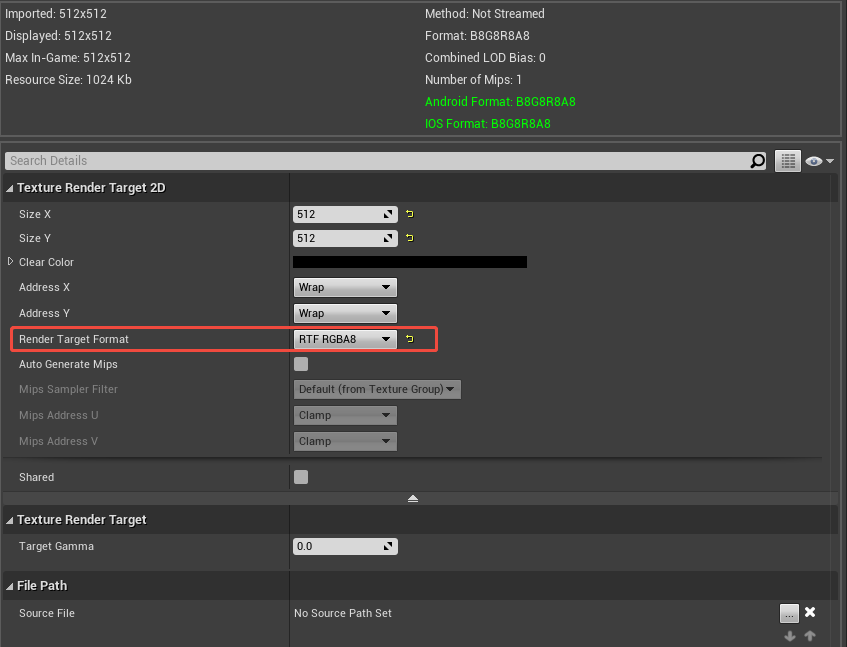Open the property matrix grid view icon

[788, 160]
